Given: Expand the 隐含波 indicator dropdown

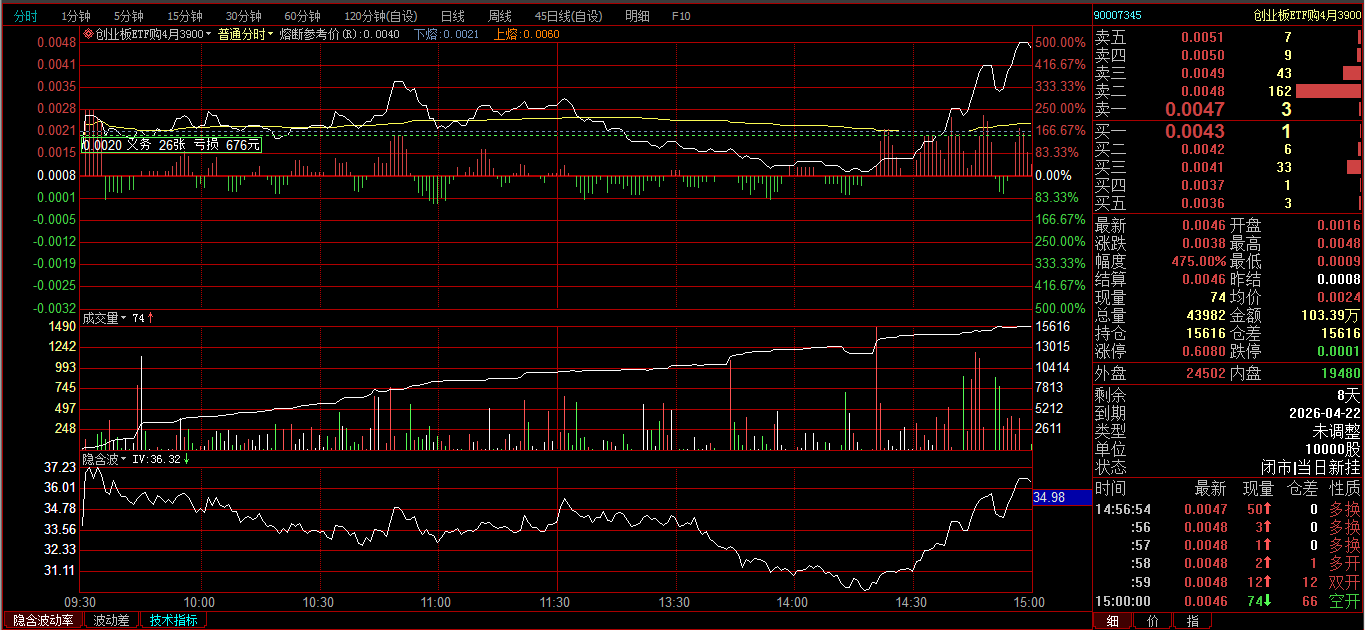Looking at the screenshot, I should click(x=124, y=459).
